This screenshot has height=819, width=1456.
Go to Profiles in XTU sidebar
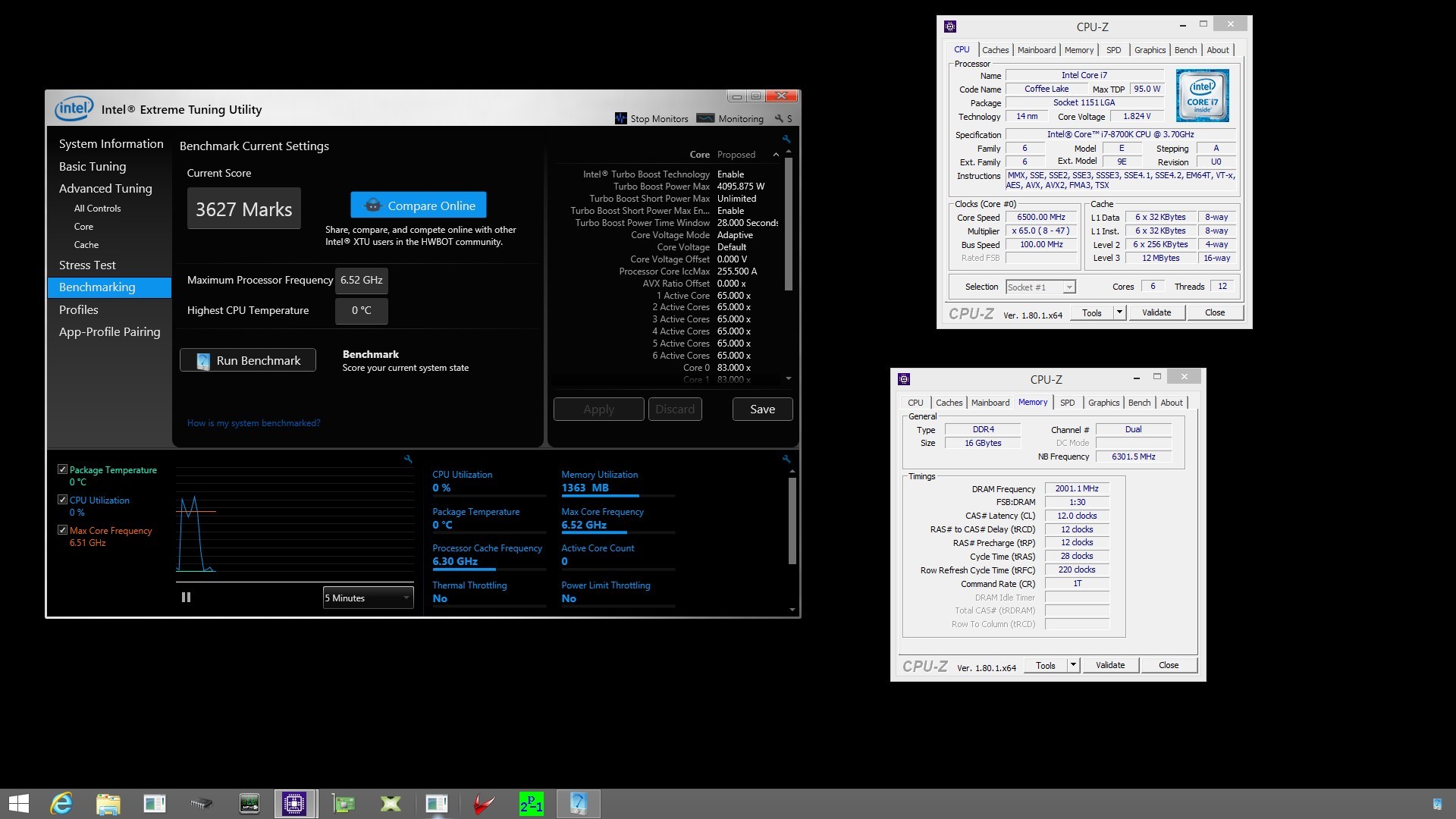[78, 309]
